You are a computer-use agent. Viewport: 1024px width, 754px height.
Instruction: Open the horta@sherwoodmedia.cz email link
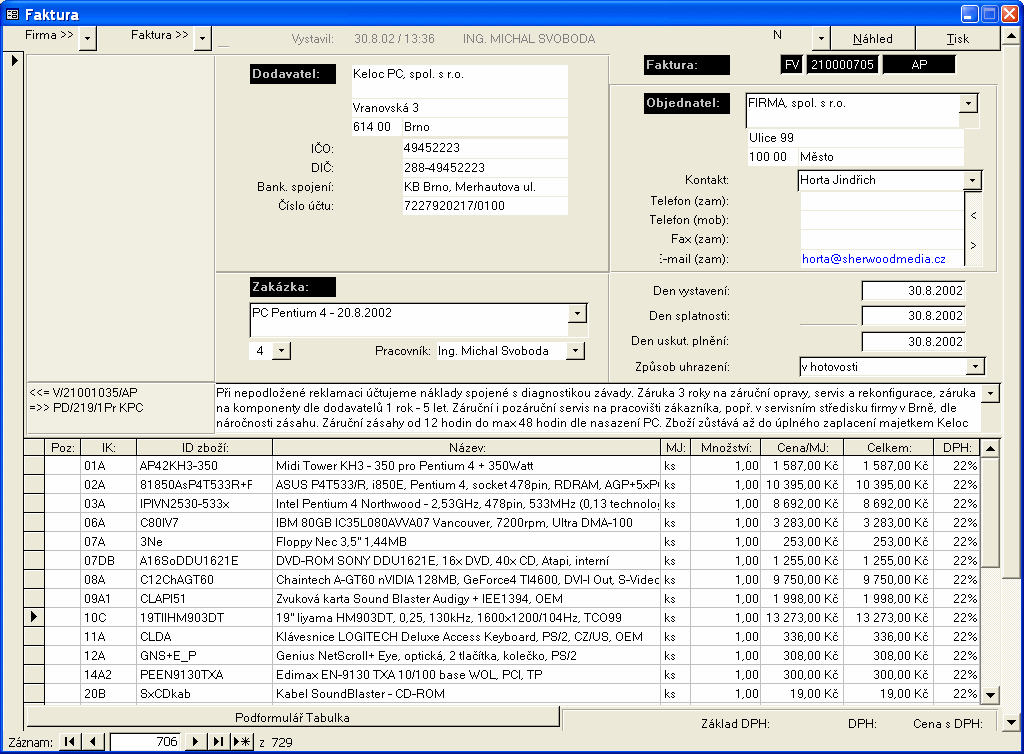coord(873,259)
